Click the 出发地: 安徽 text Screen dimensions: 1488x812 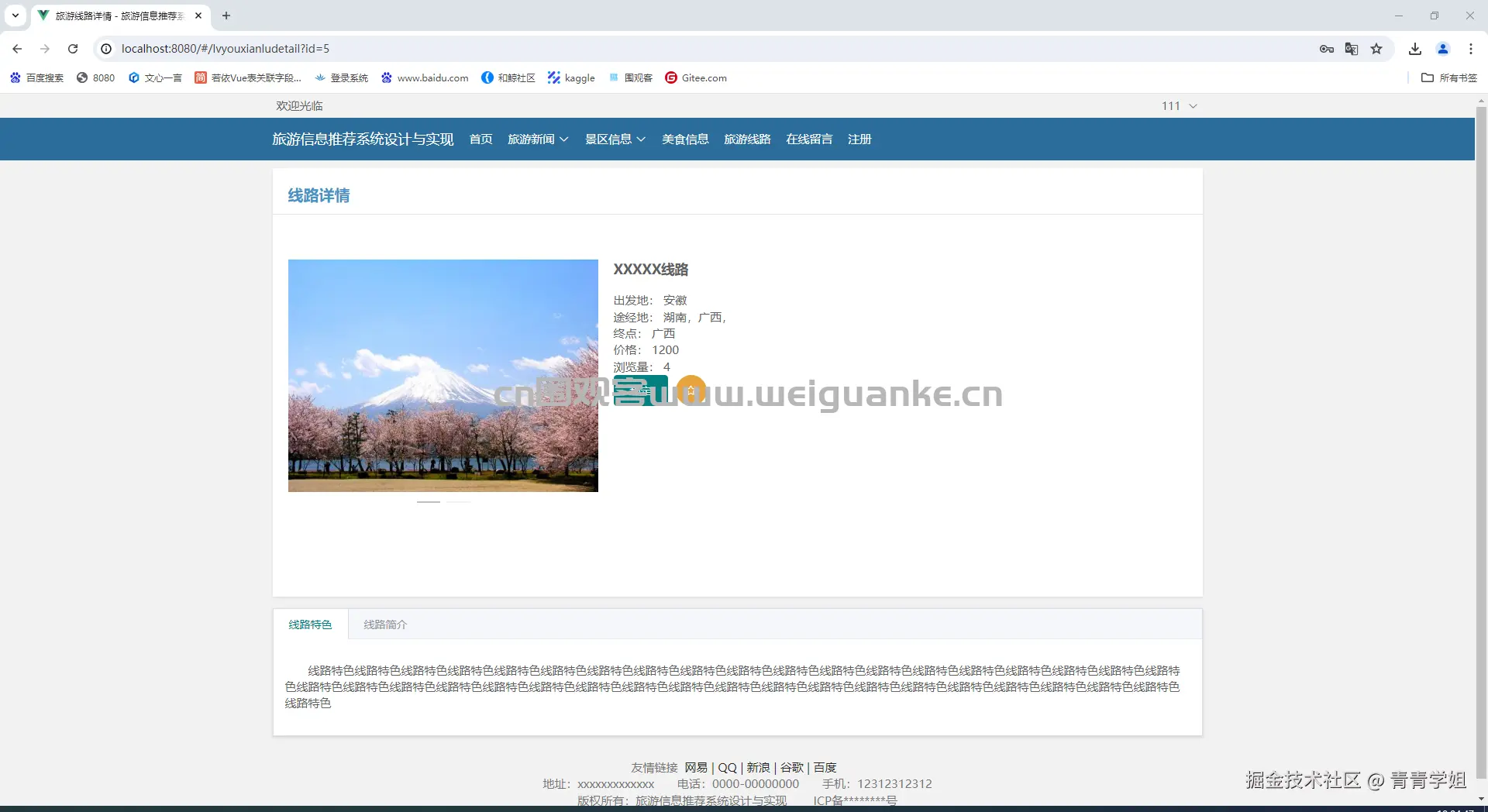tap(650, 301)
